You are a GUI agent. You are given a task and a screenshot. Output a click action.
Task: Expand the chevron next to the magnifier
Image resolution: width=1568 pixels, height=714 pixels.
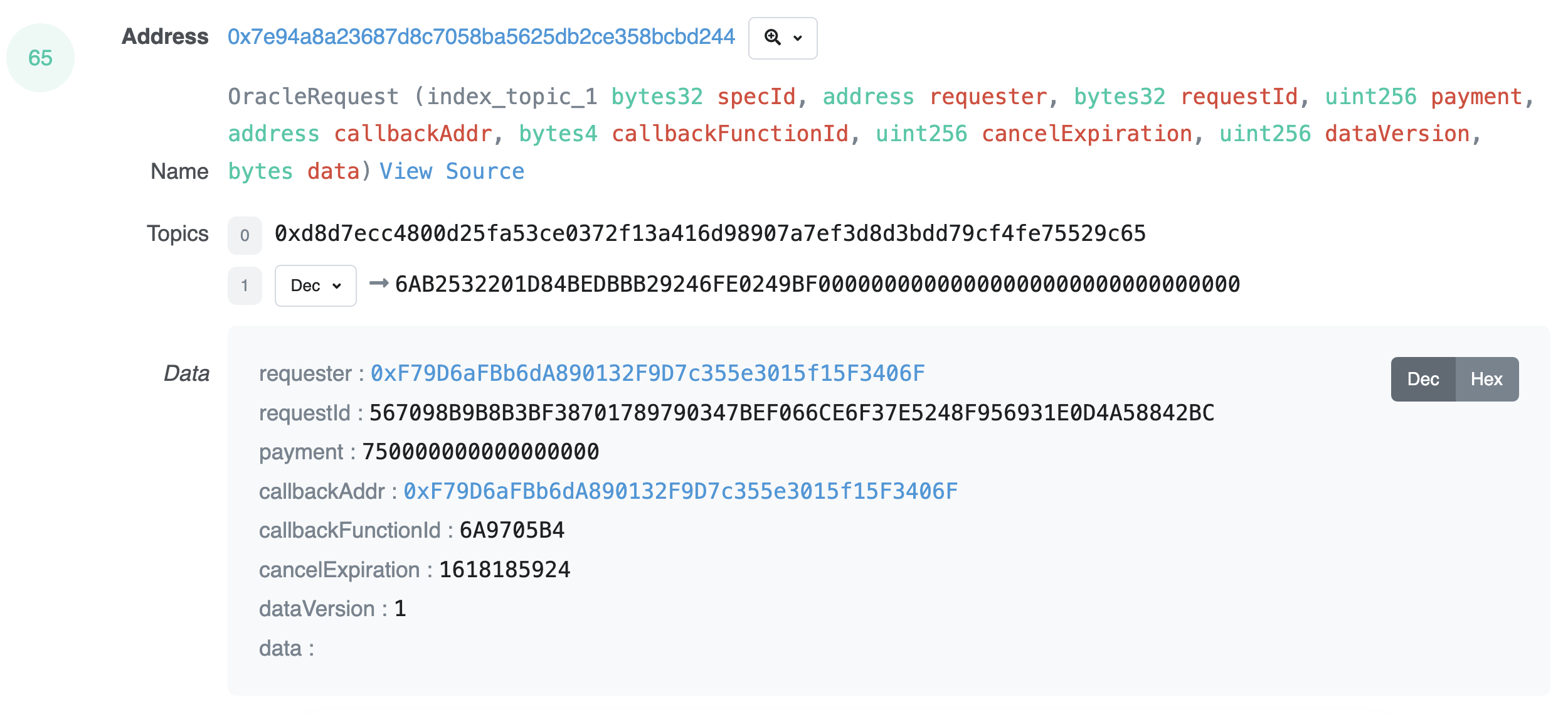798,38
